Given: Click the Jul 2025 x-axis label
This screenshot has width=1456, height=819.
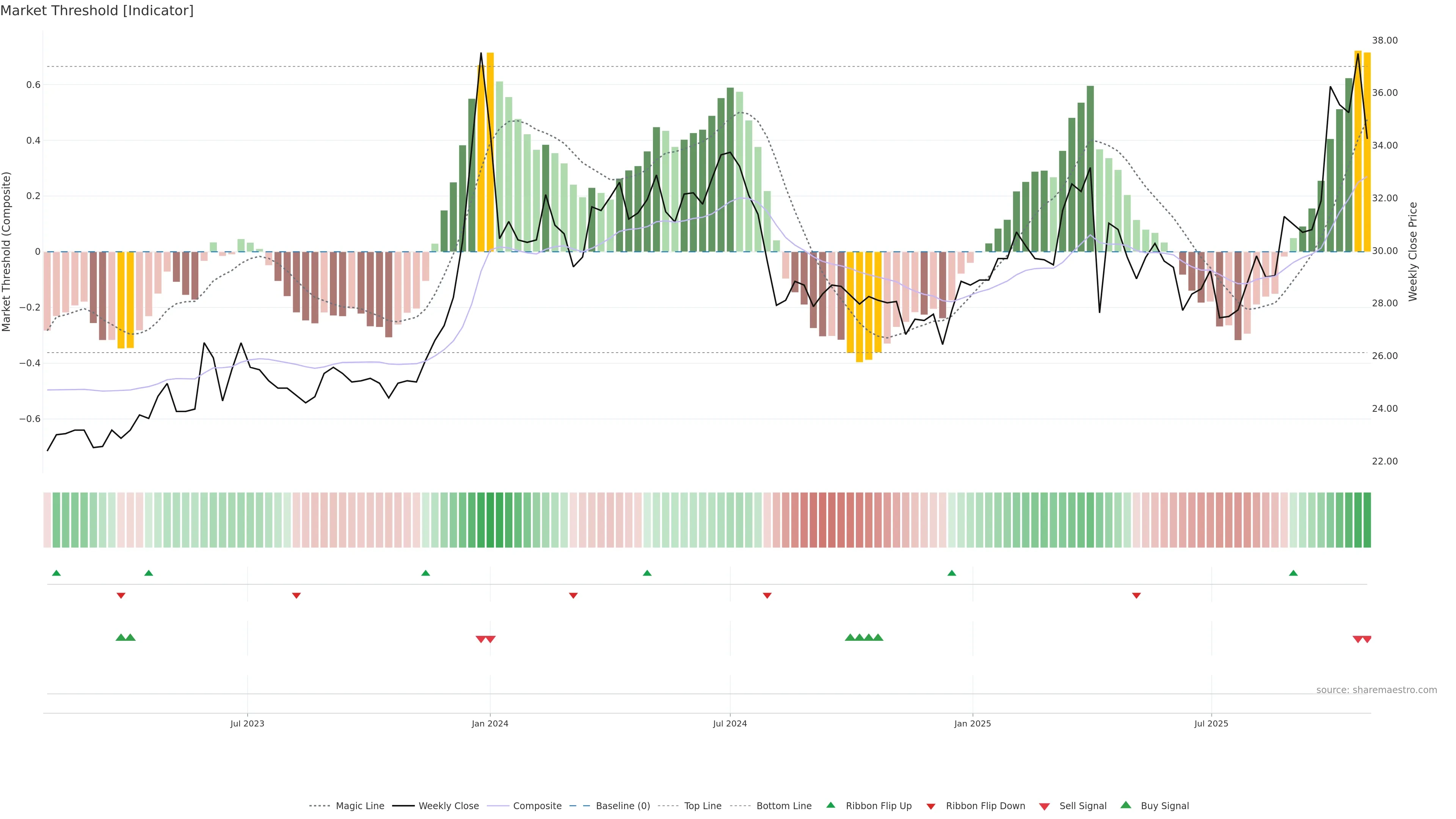Looking at the screenshot, I should coord(1211,723).
